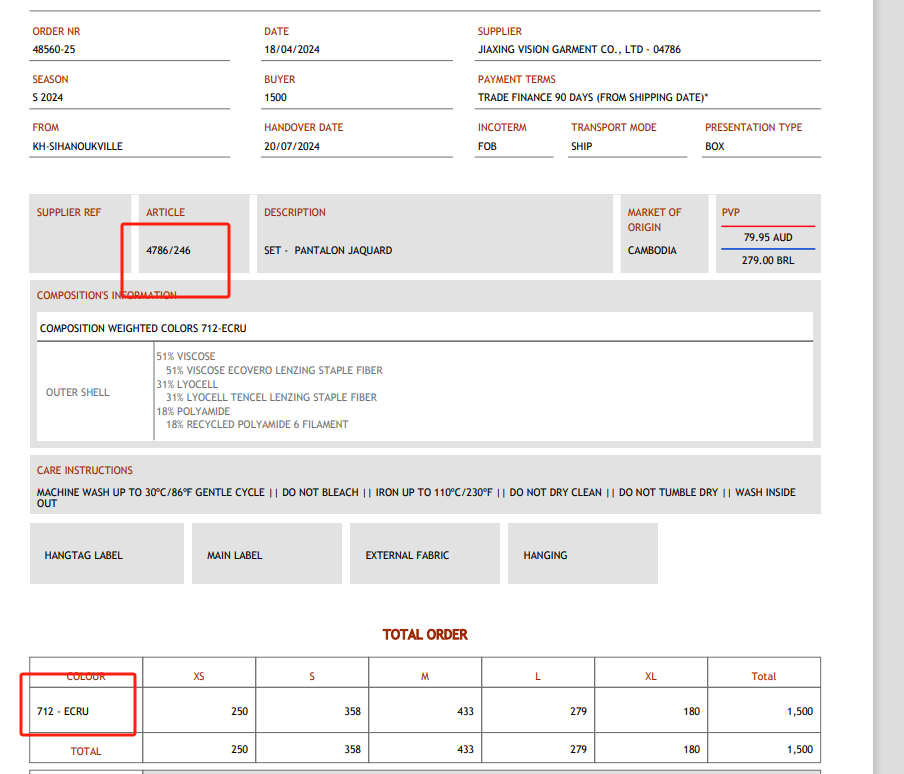Viewport: 904px width, 774px height.
Task: Click the 79.95 AUD price
Action: point(767,238)
